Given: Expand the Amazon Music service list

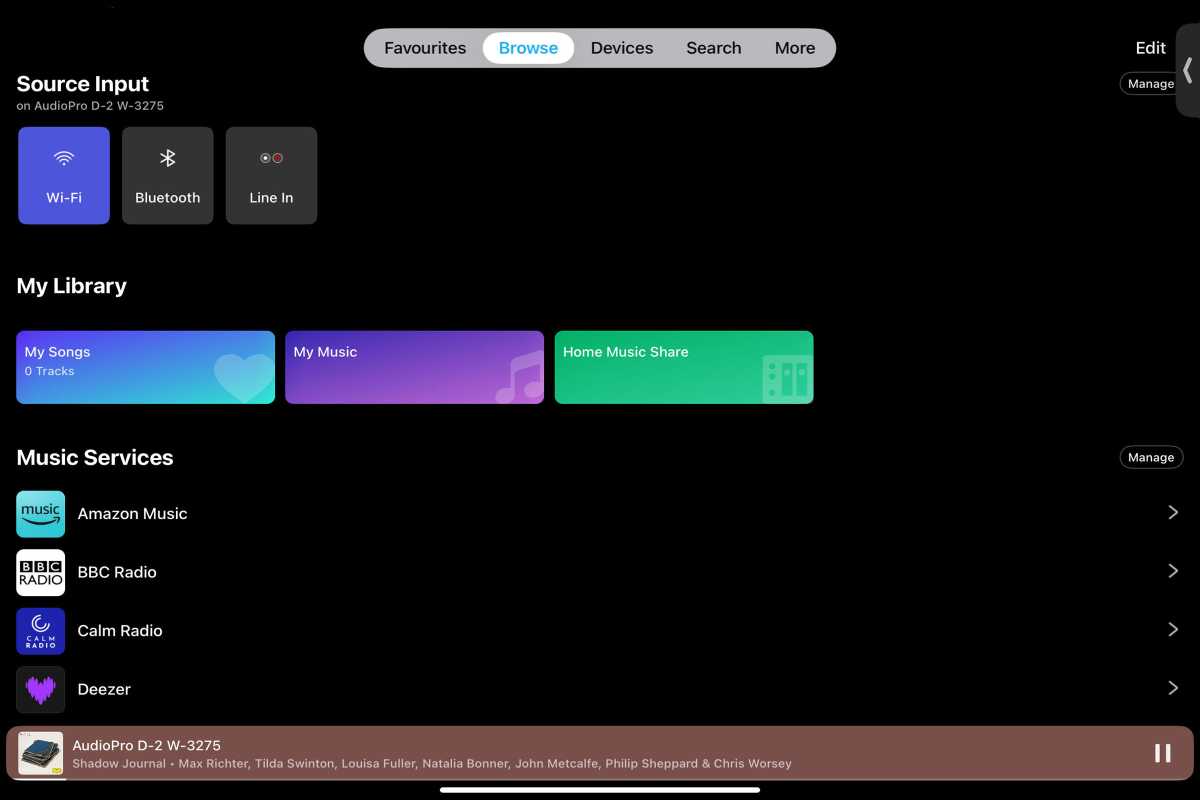Looking at the screenshot, I should pyautogui.click(x=1173, y=512).
